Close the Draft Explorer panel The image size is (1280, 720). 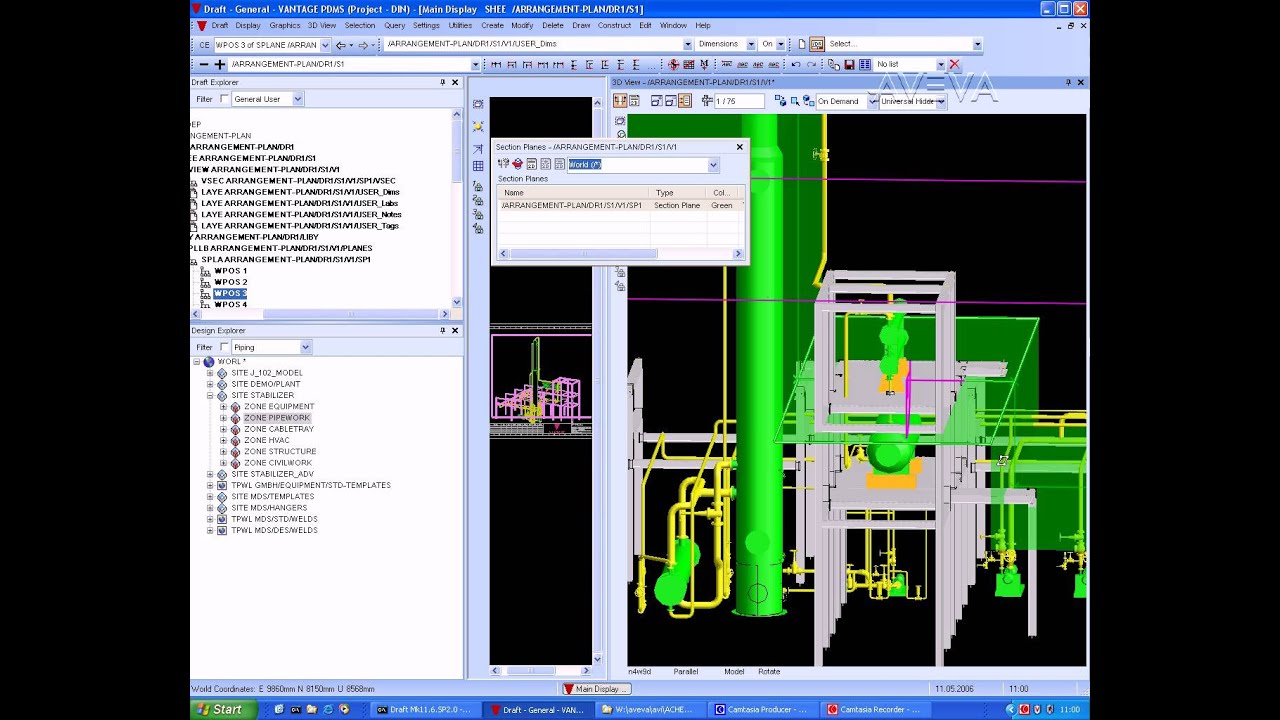[455, 82]
